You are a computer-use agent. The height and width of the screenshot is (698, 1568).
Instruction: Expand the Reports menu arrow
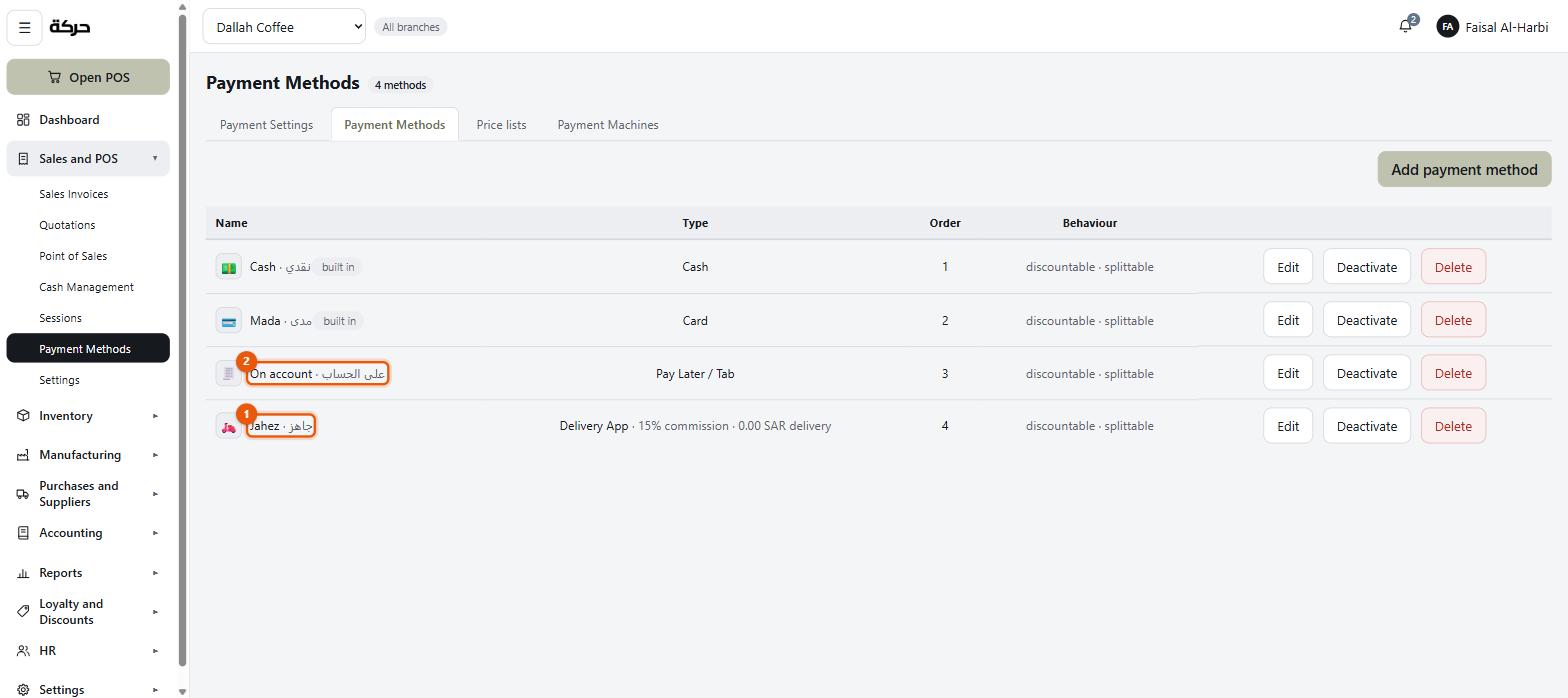coord(155,573)
